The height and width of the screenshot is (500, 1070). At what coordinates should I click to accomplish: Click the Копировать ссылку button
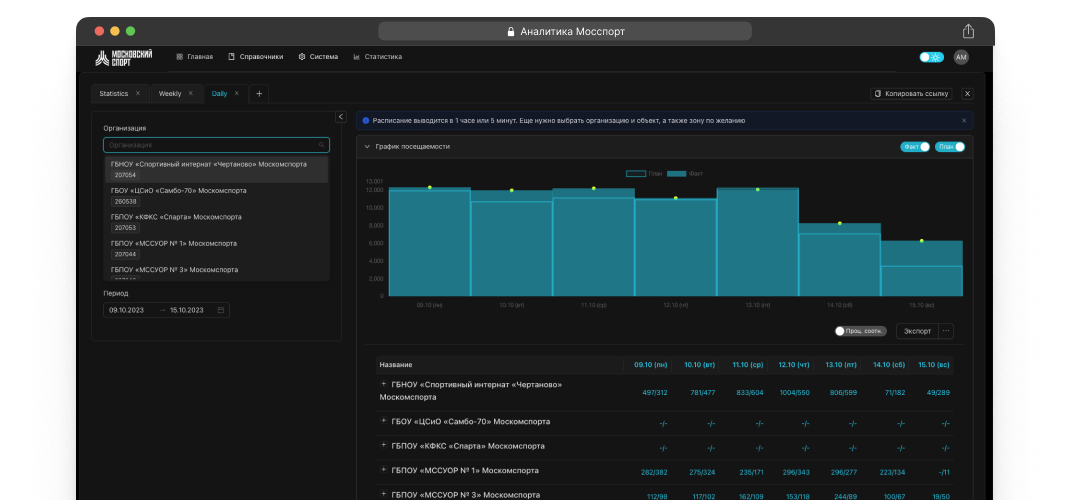tap(911, 93)
